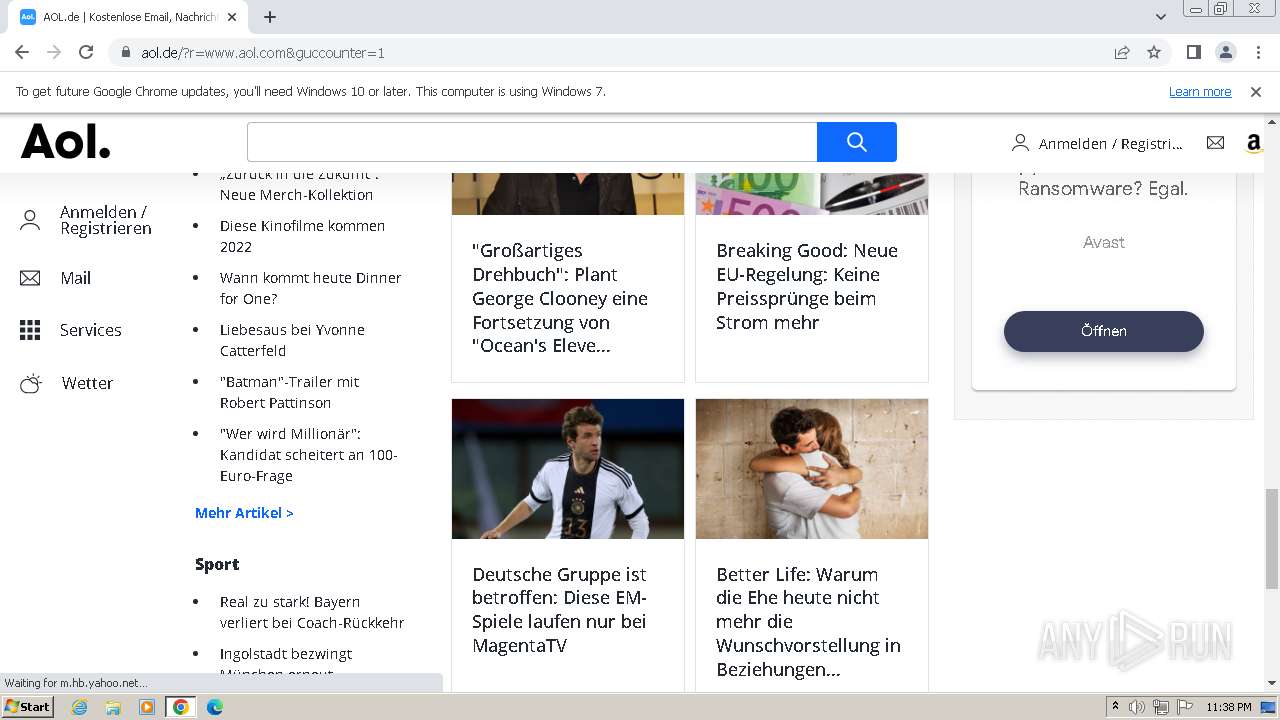Open header Anmelden / Registri... link
Image resolution: width=1280 pixels, height=720 pixels.
pyautogui.click(x=1110, y=144)
